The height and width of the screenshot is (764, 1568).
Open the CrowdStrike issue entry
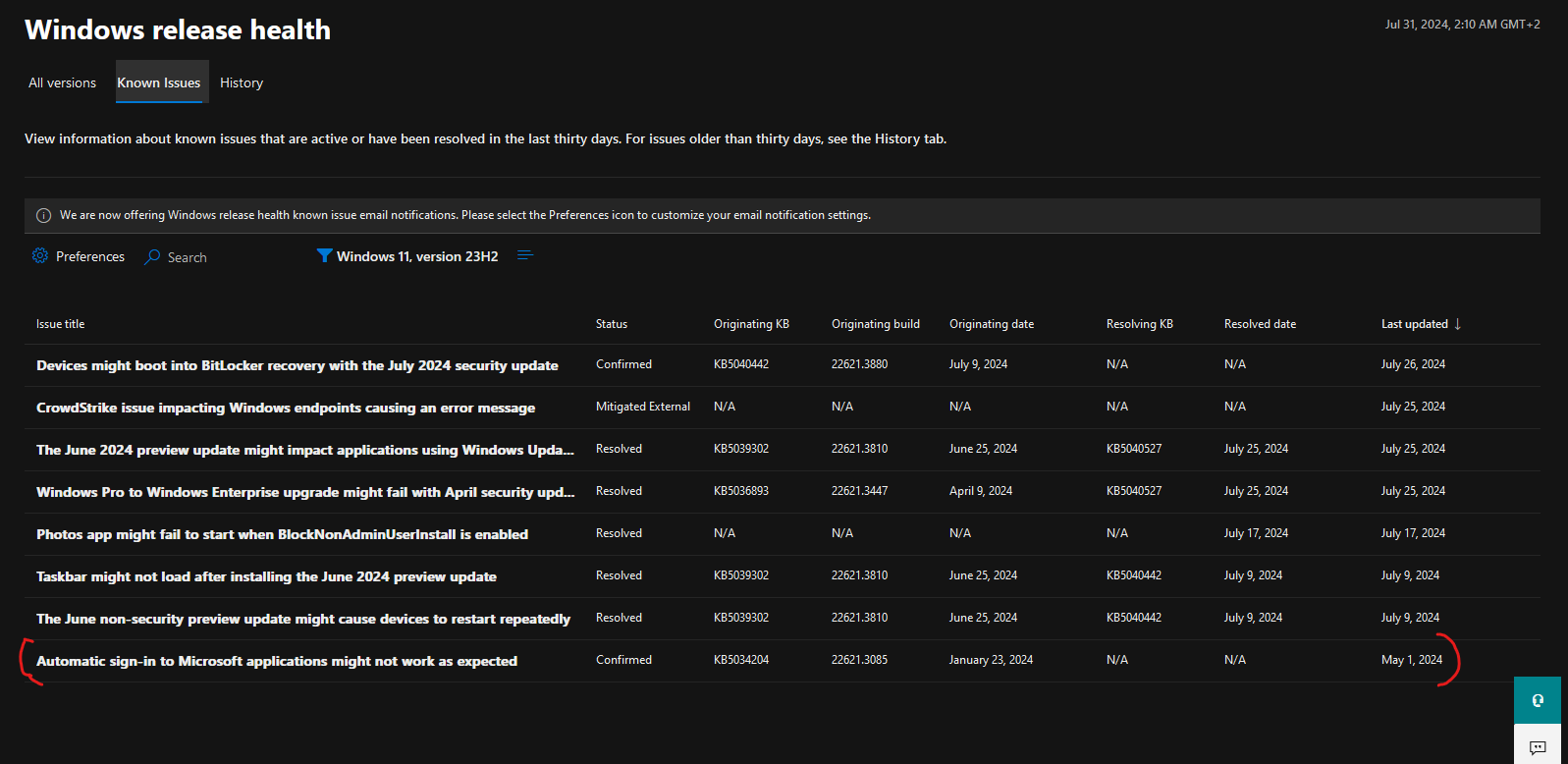[x=286, y=408]
